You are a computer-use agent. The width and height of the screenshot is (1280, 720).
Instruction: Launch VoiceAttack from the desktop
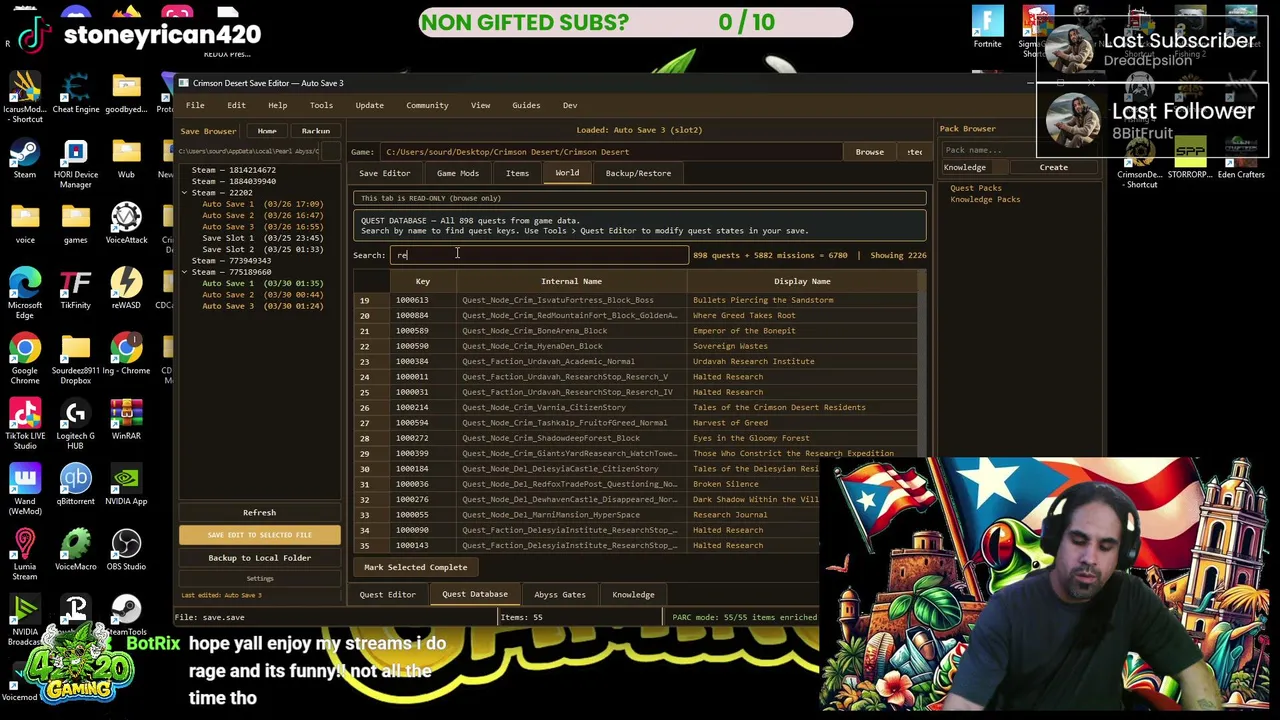(x=126, y=225)
